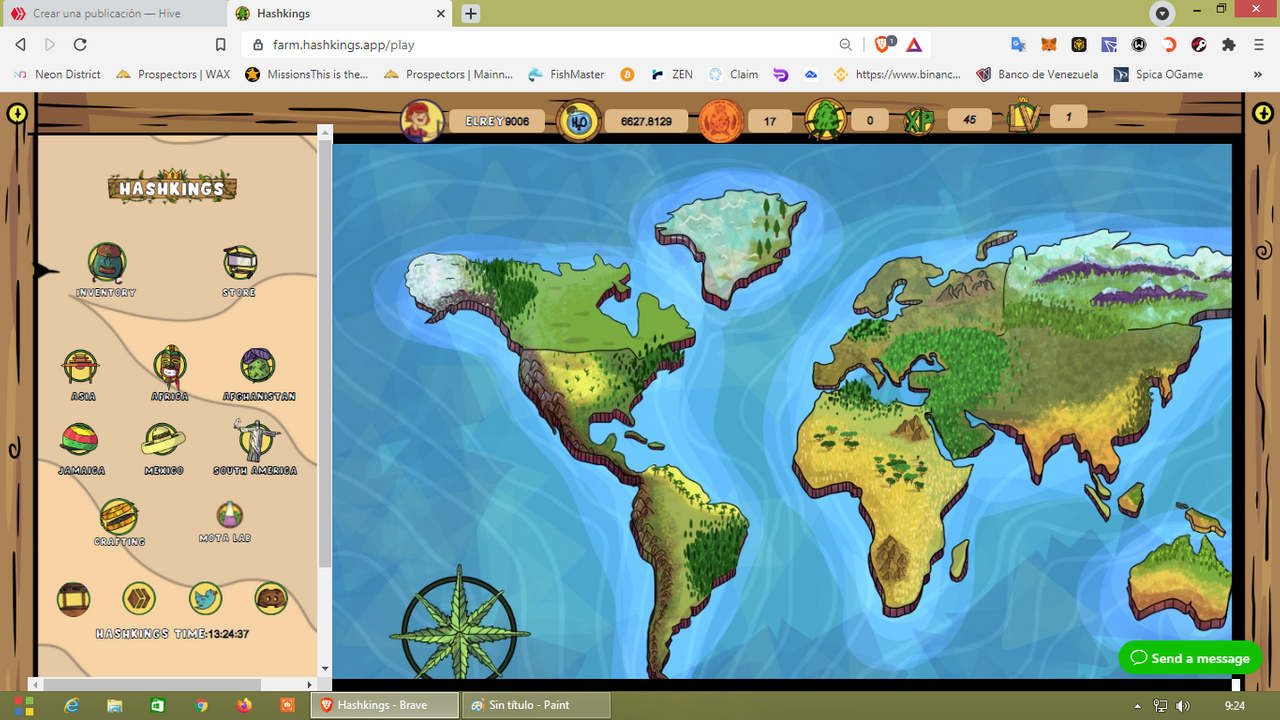1280x720 pixels.
Task: Click the Twitter bird icon
Action: coord(205,599)
